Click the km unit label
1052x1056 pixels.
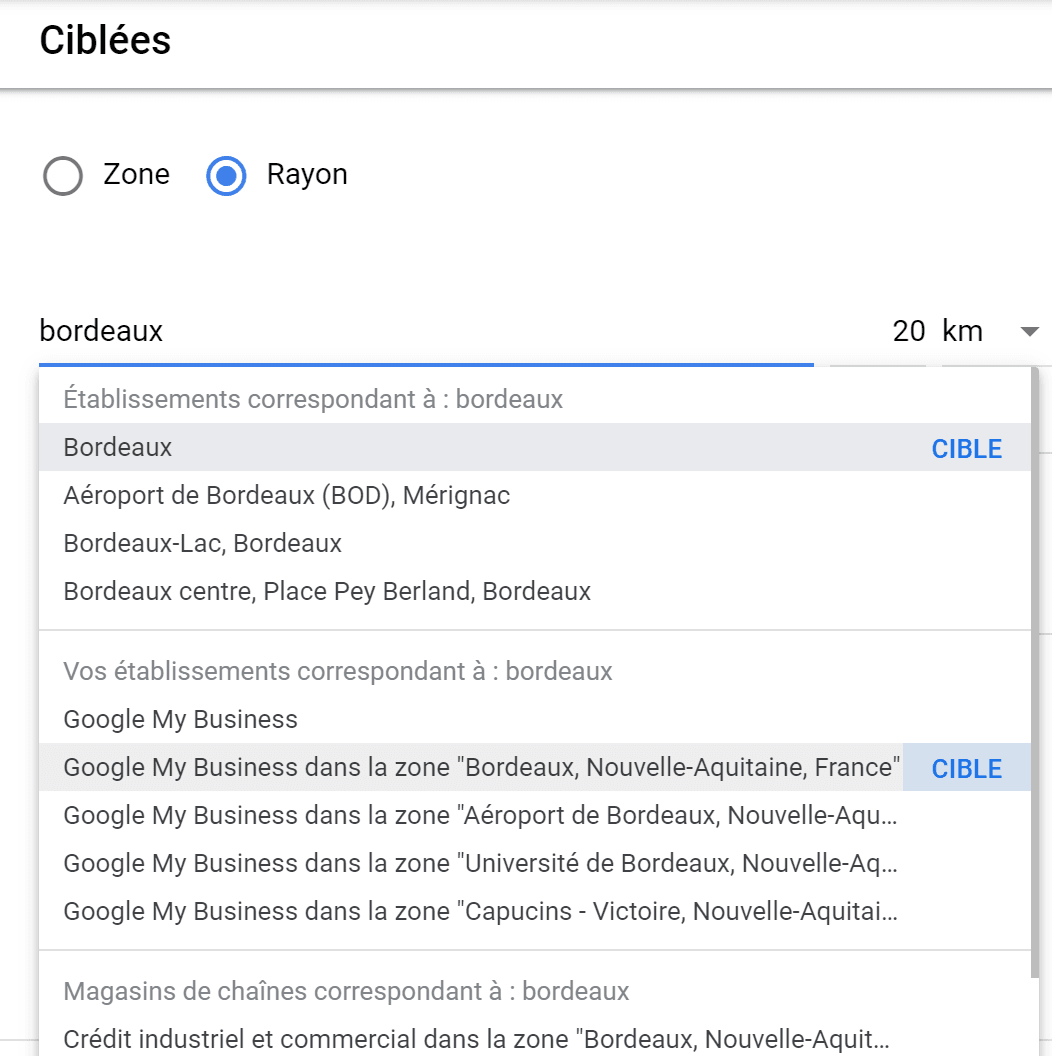pyautogui.click(x=962, y=331)
